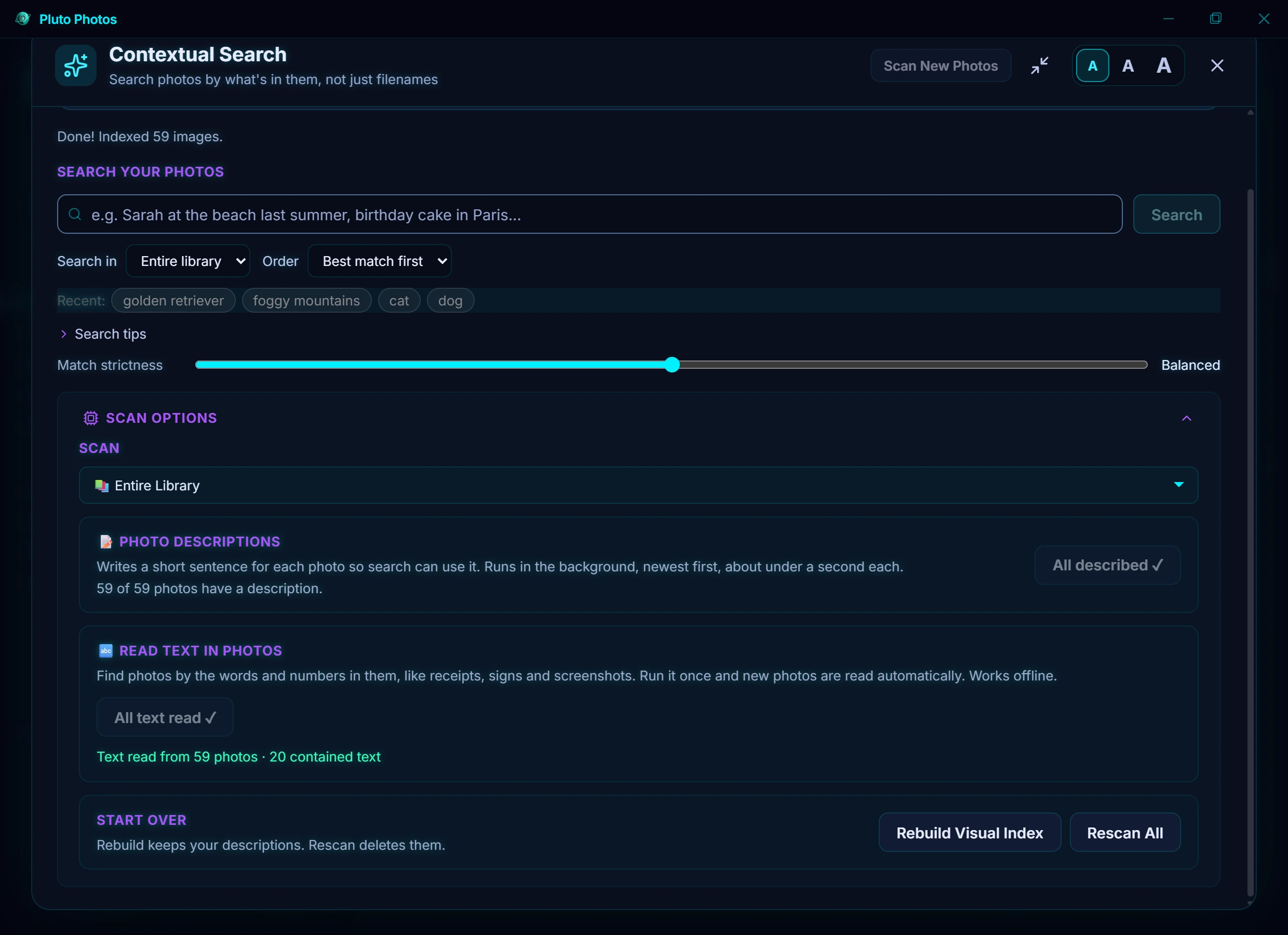Collapse the panel with the shrink arrows icon

pyautogui.click(x=1039, y=66)
